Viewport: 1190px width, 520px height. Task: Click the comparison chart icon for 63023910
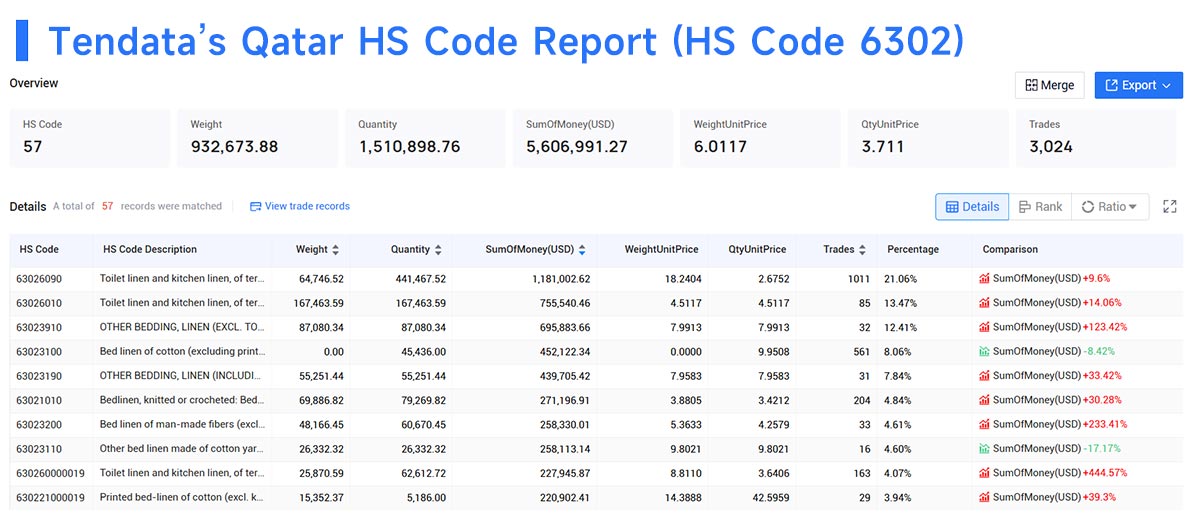click(984, 327)
